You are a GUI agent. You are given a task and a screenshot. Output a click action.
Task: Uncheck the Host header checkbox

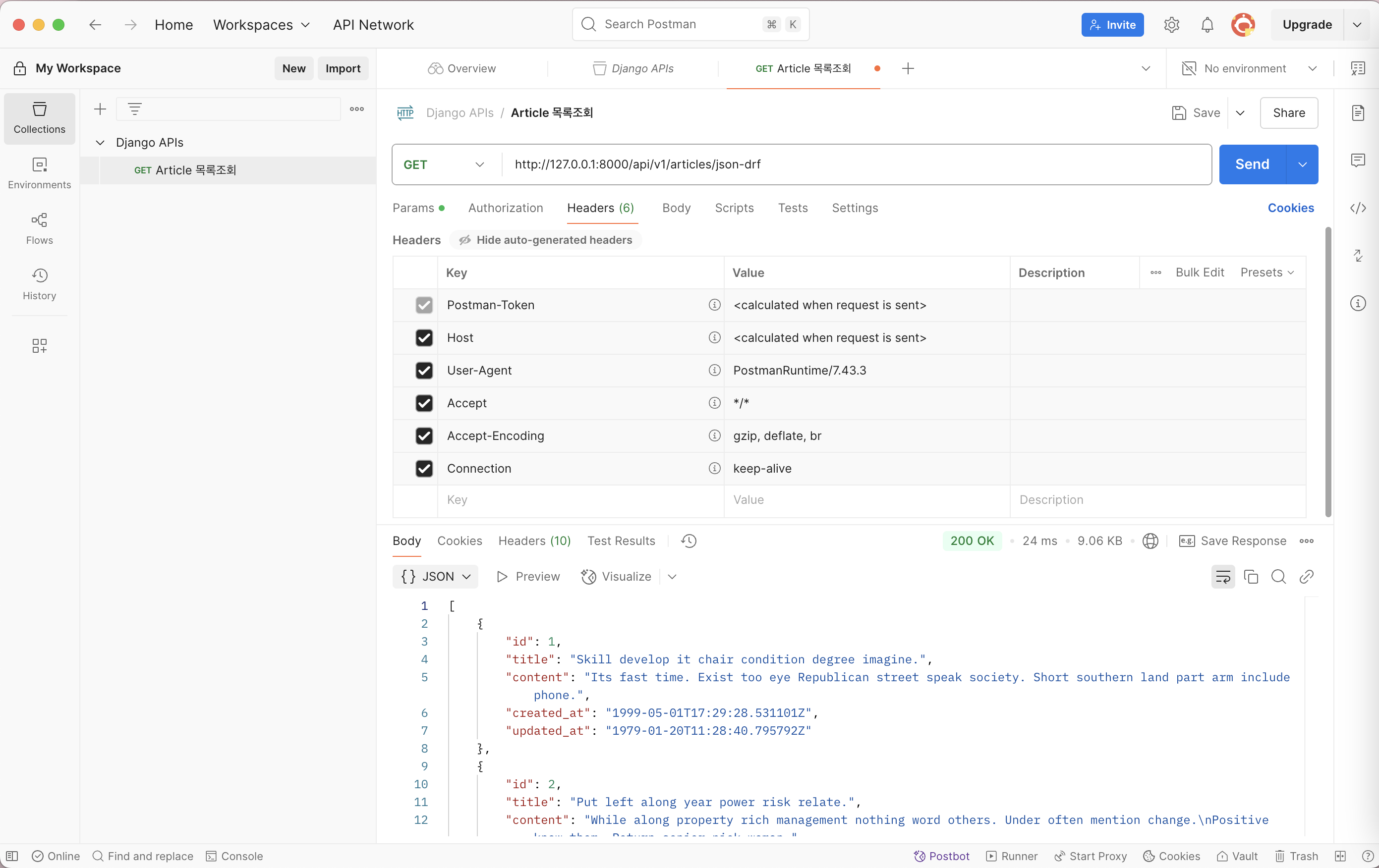pos(424,338)
